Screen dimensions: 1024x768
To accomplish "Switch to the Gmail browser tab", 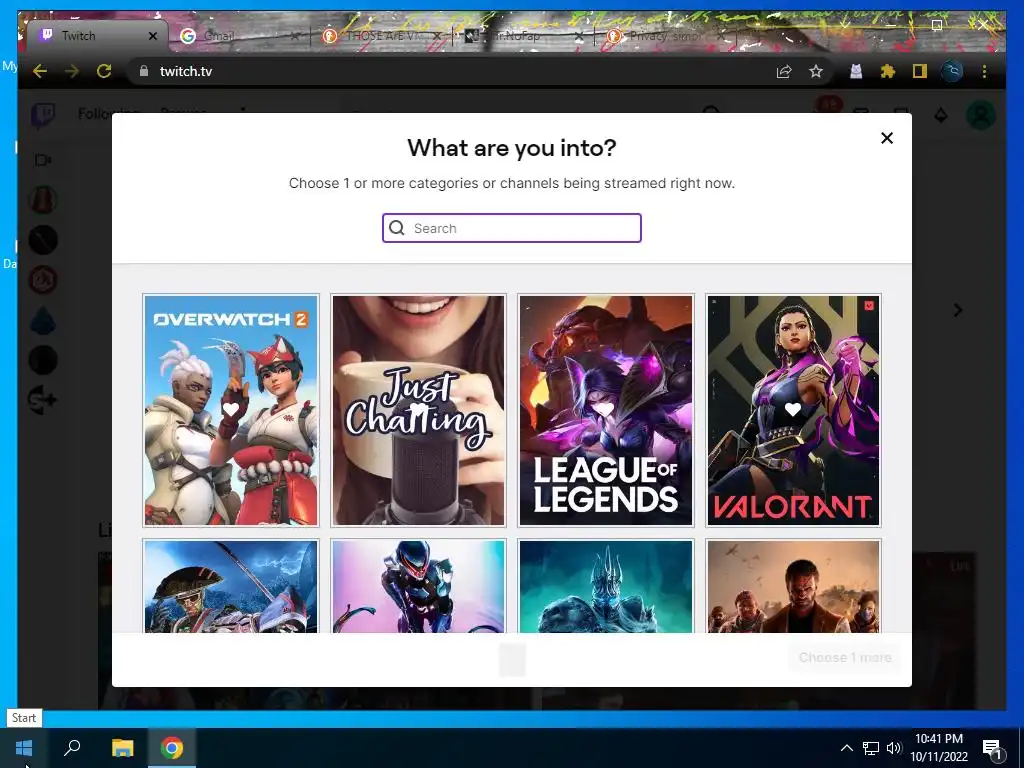I will [238, 36].
